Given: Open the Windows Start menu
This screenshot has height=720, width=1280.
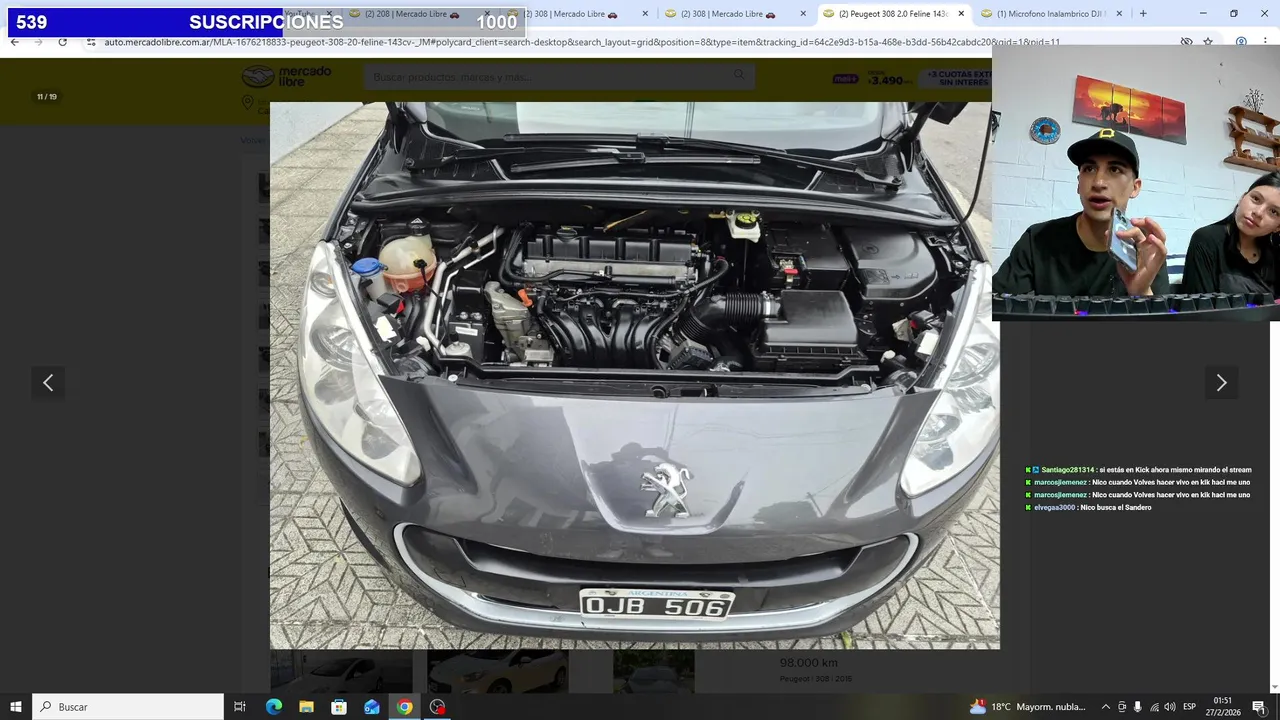Looking at the screenshot, I should coord(16,707).
